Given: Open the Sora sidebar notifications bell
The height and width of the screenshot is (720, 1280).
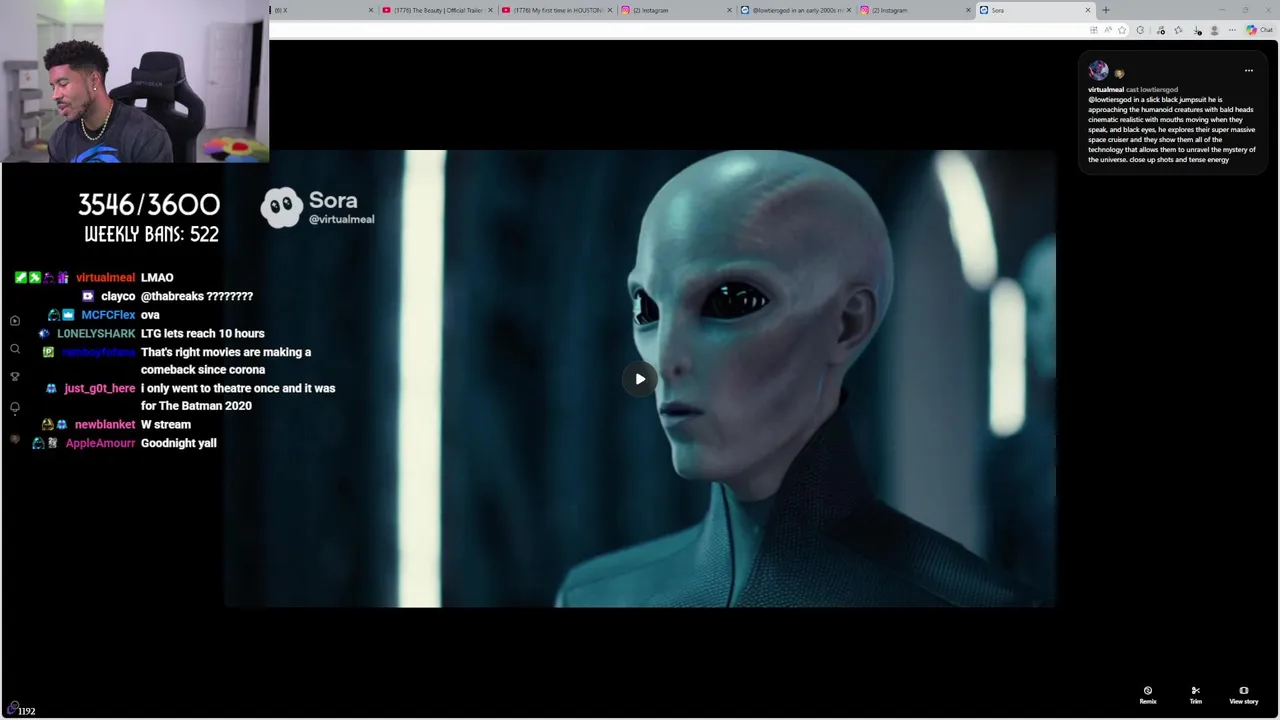Looking at the screenshot, I should click(15, 408).
